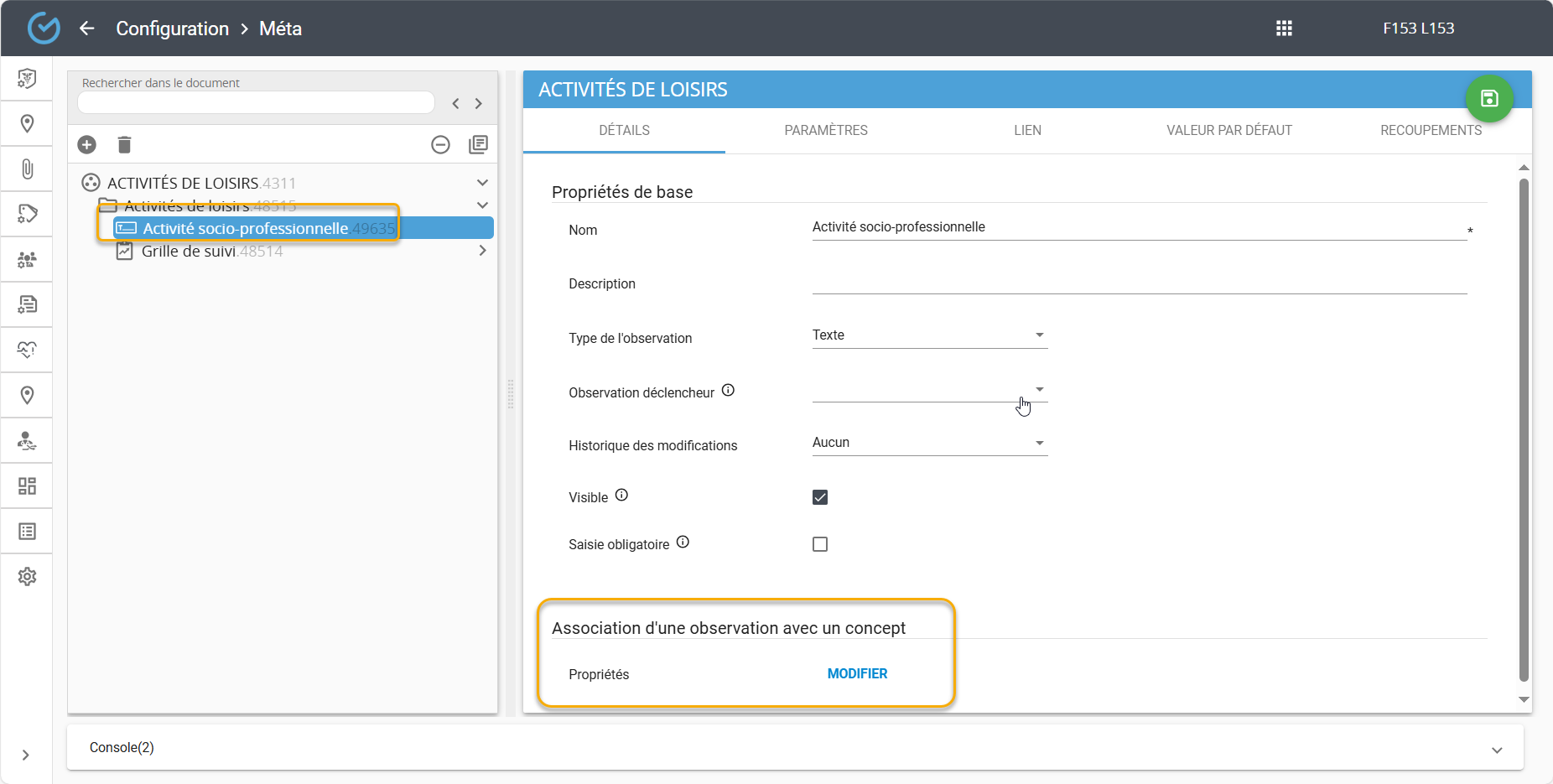The width and height of the screenshot is (1553, 784).
Task: Switch to the PARAMÈTRES tab
Action: 825,131
